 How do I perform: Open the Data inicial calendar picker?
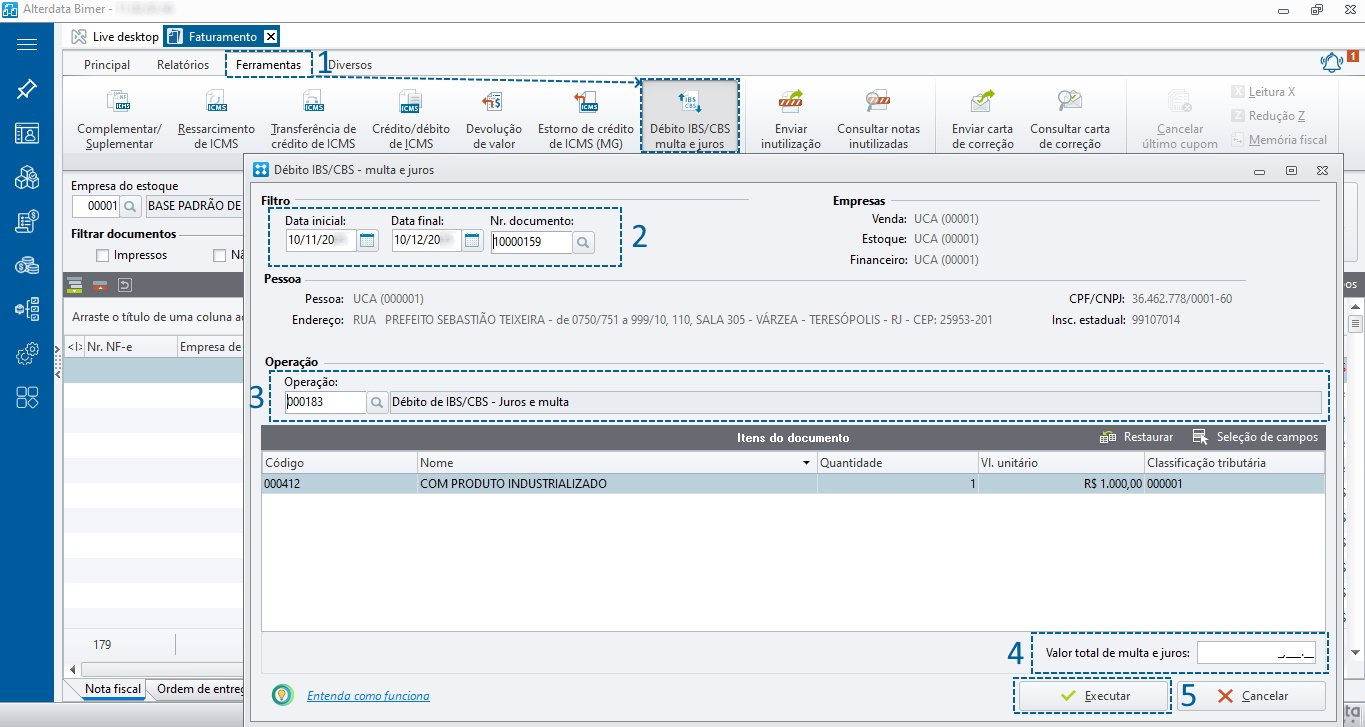click(367, 240)
